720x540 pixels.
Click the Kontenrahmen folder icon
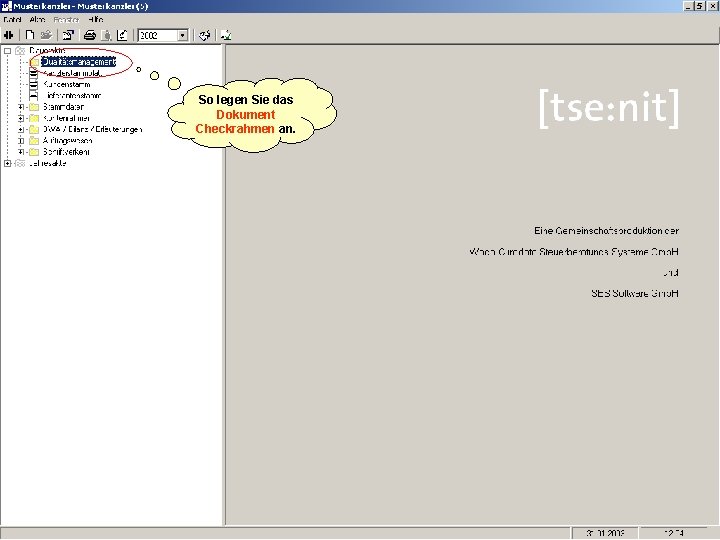[x=34, y=118]
